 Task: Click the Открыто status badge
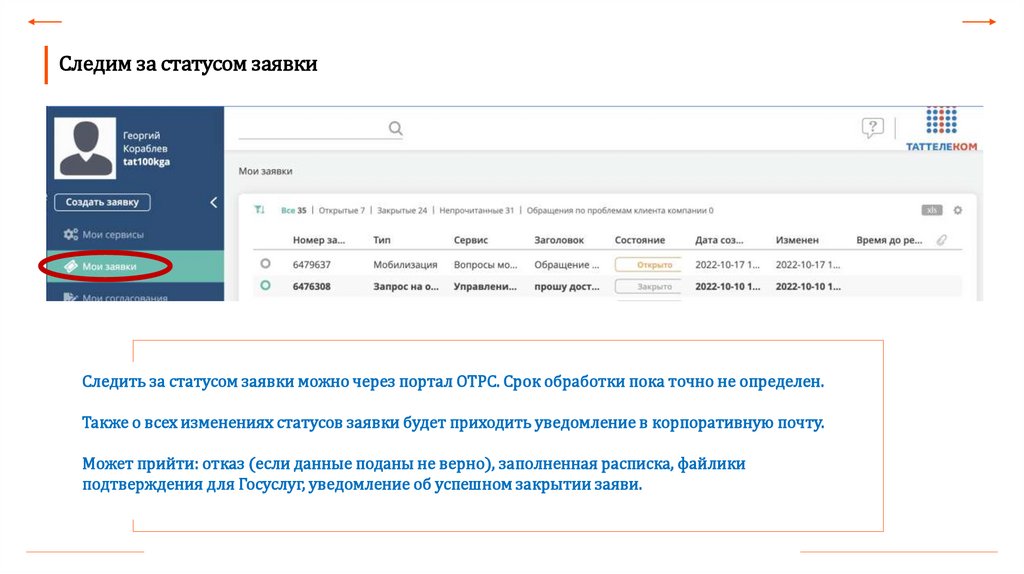pos(647,265)
